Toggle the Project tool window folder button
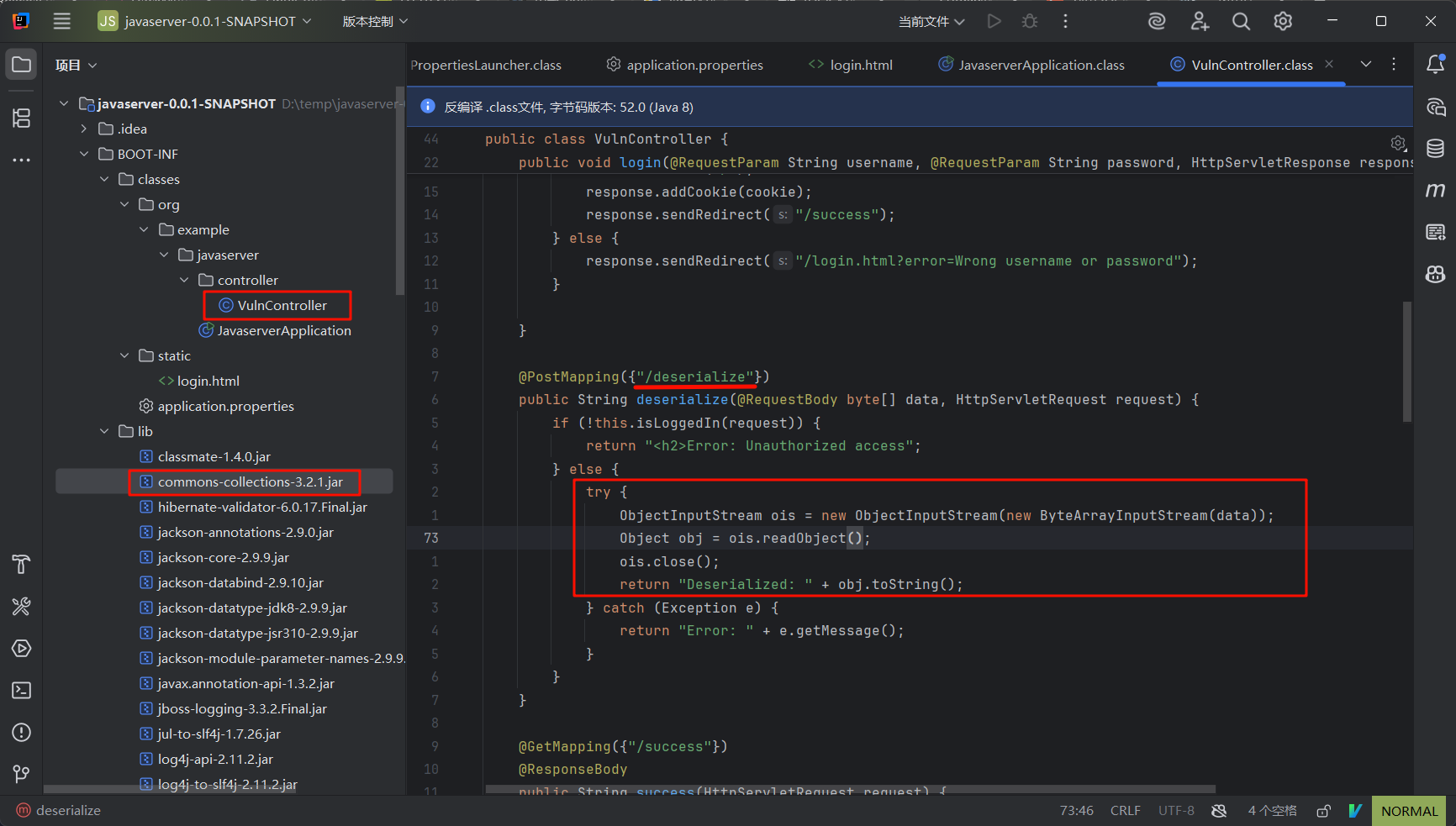The width and height of the screenshot is (1456, 826). (22, 65)
